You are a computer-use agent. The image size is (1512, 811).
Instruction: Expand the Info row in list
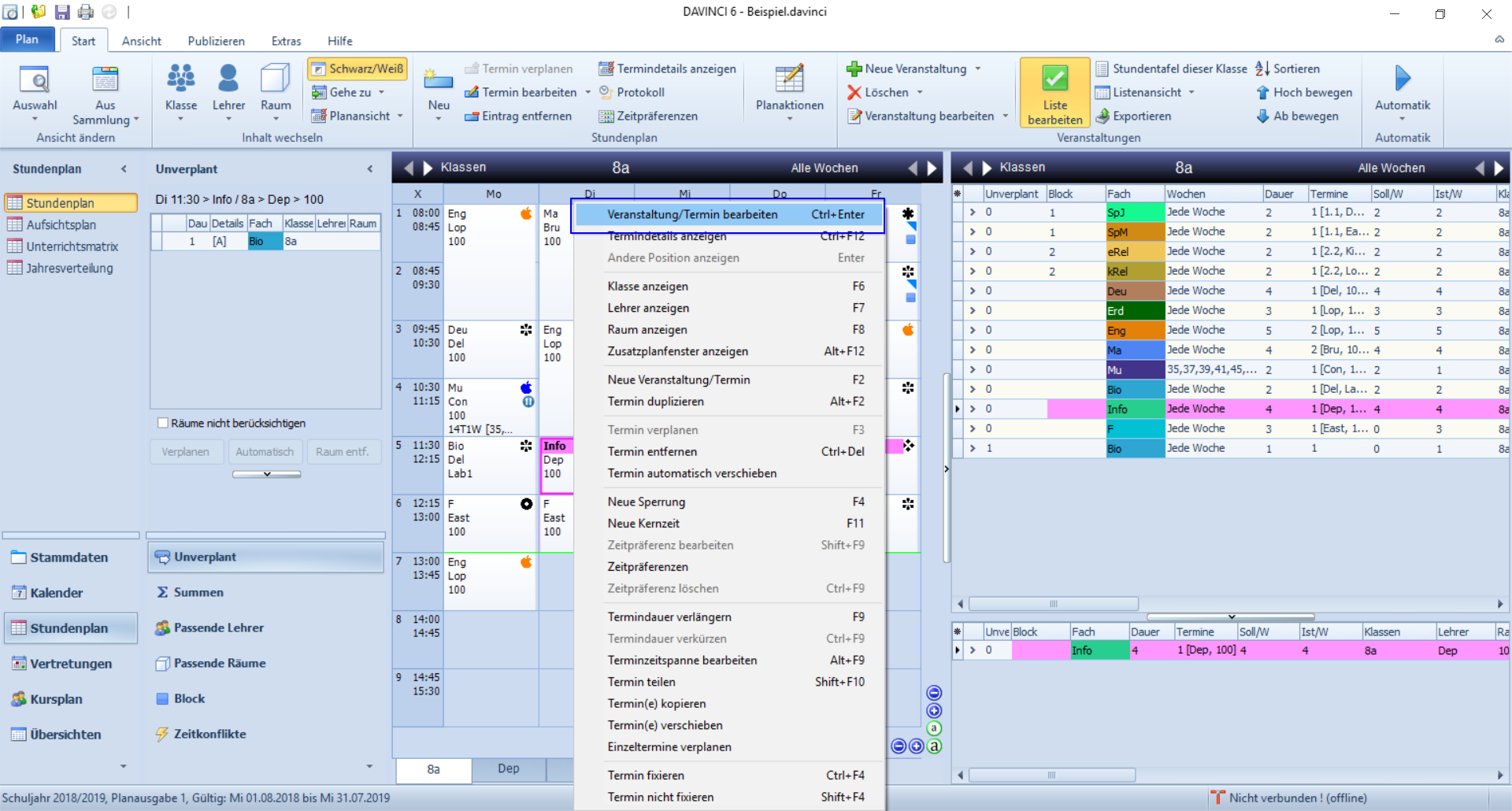coord(973,409)
